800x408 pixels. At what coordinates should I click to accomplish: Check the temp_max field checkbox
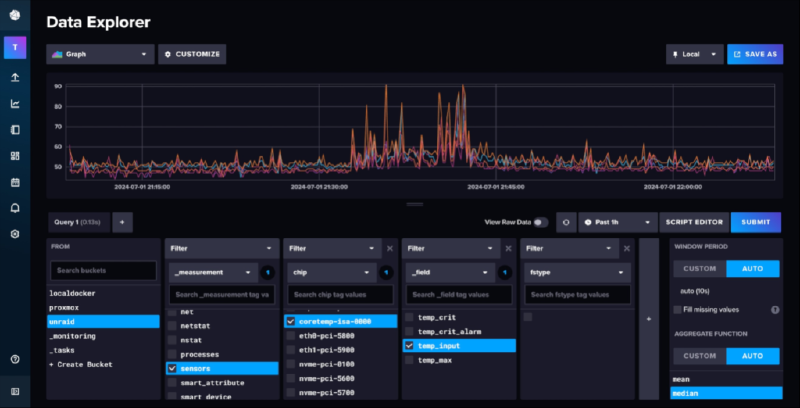(409, 359)
